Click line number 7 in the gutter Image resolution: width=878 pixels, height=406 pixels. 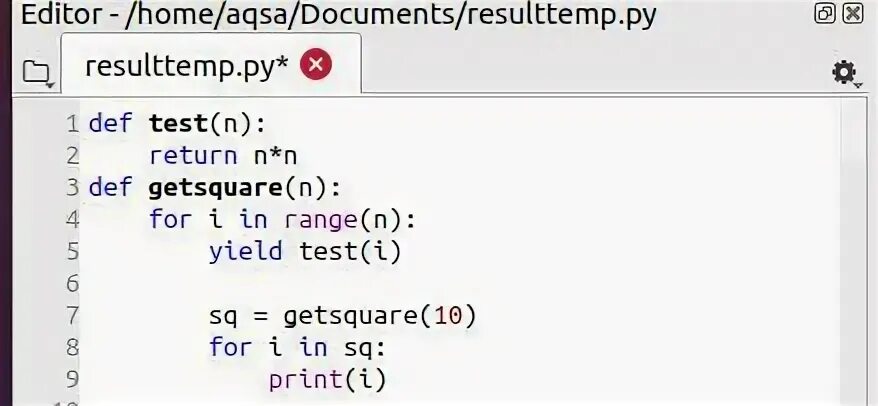[x=72, y=316]
